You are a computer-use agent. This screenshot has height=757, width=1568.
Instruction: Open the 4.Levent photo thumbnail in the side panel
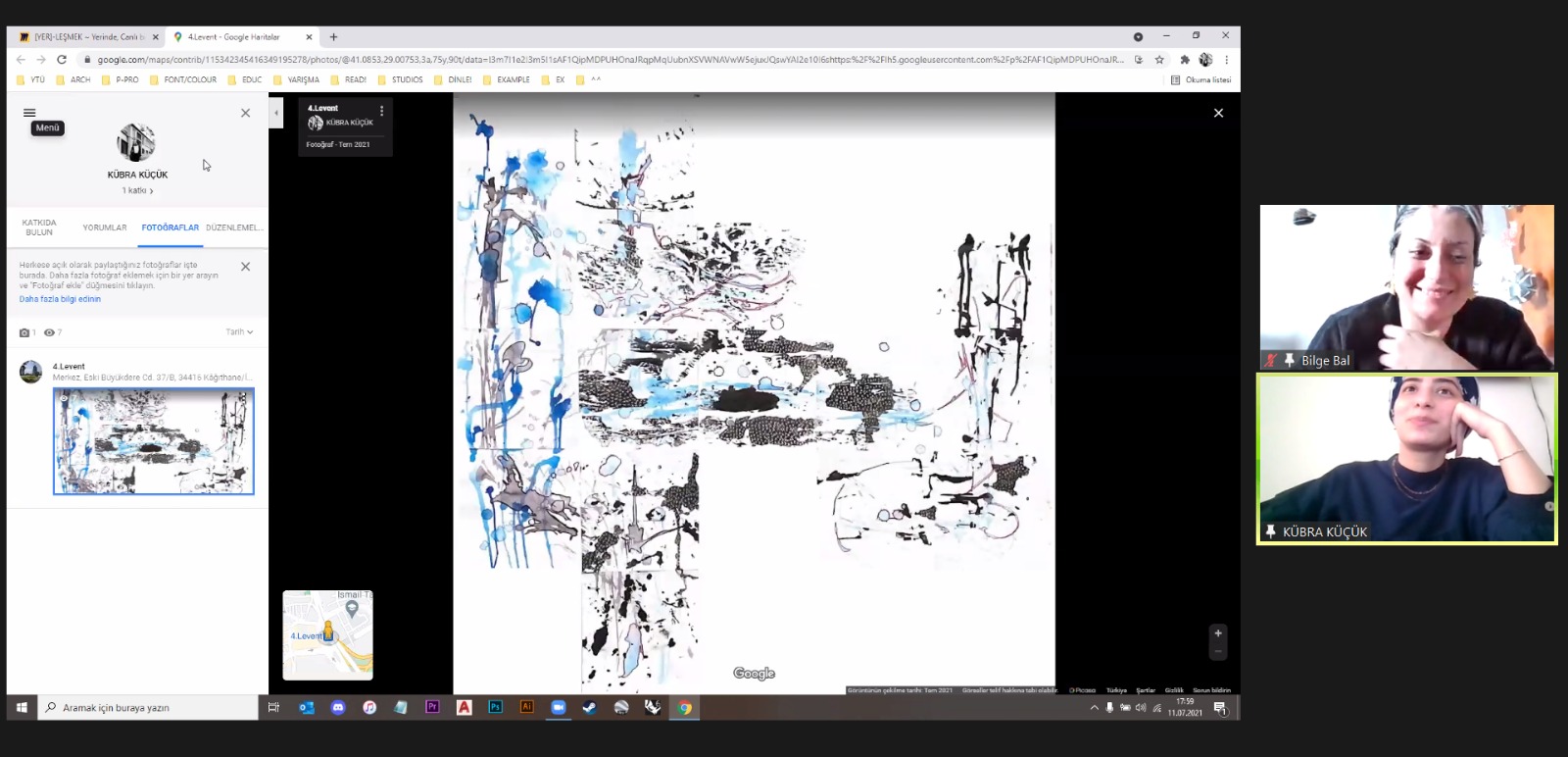pos(154,441)
